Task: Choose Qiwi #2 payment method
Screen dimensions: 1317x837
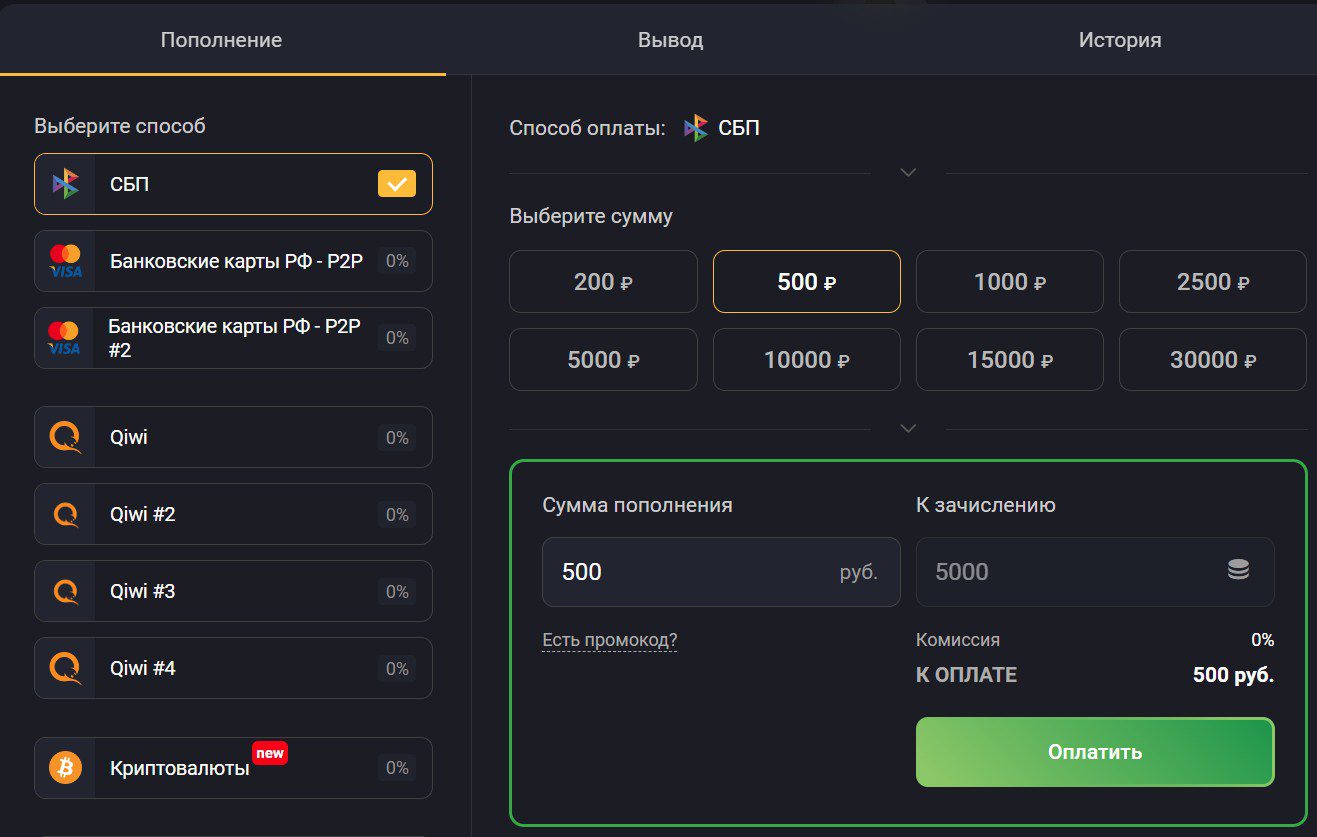Action: (x=233, y=514)
